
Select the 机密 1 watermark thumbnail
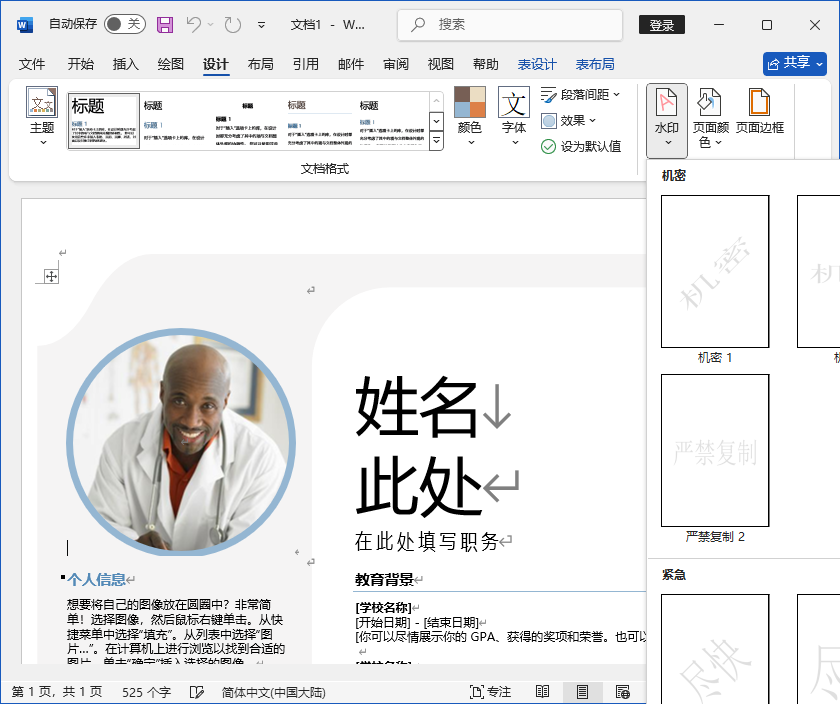pyautogui.click(x=714, y=271)
